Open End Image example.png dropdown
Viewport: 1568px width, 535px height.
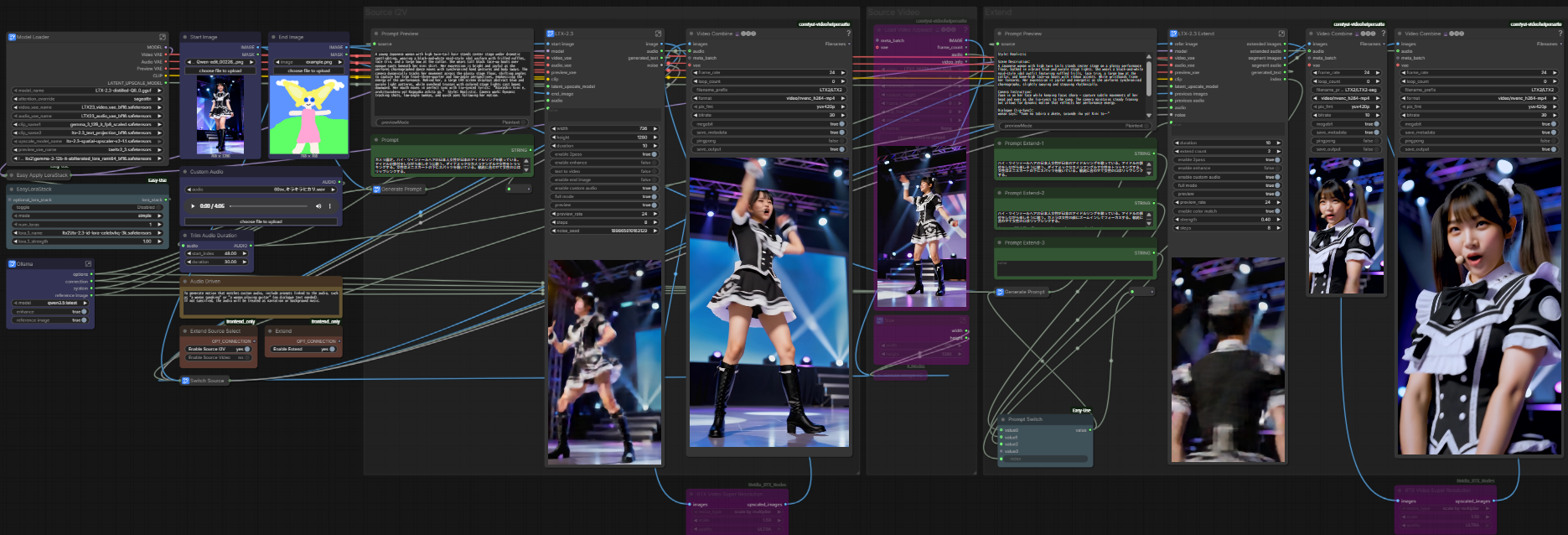coord(308,62)
